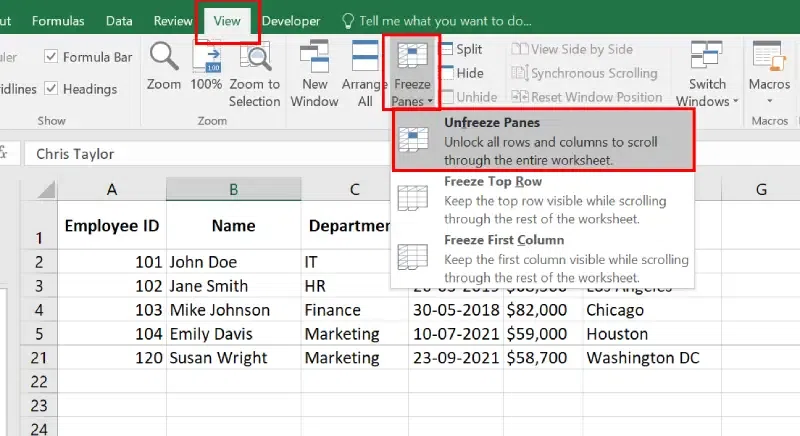Switch to the Developer tab
The width and height of the screenshot is (800, 436).
(291, 21)
